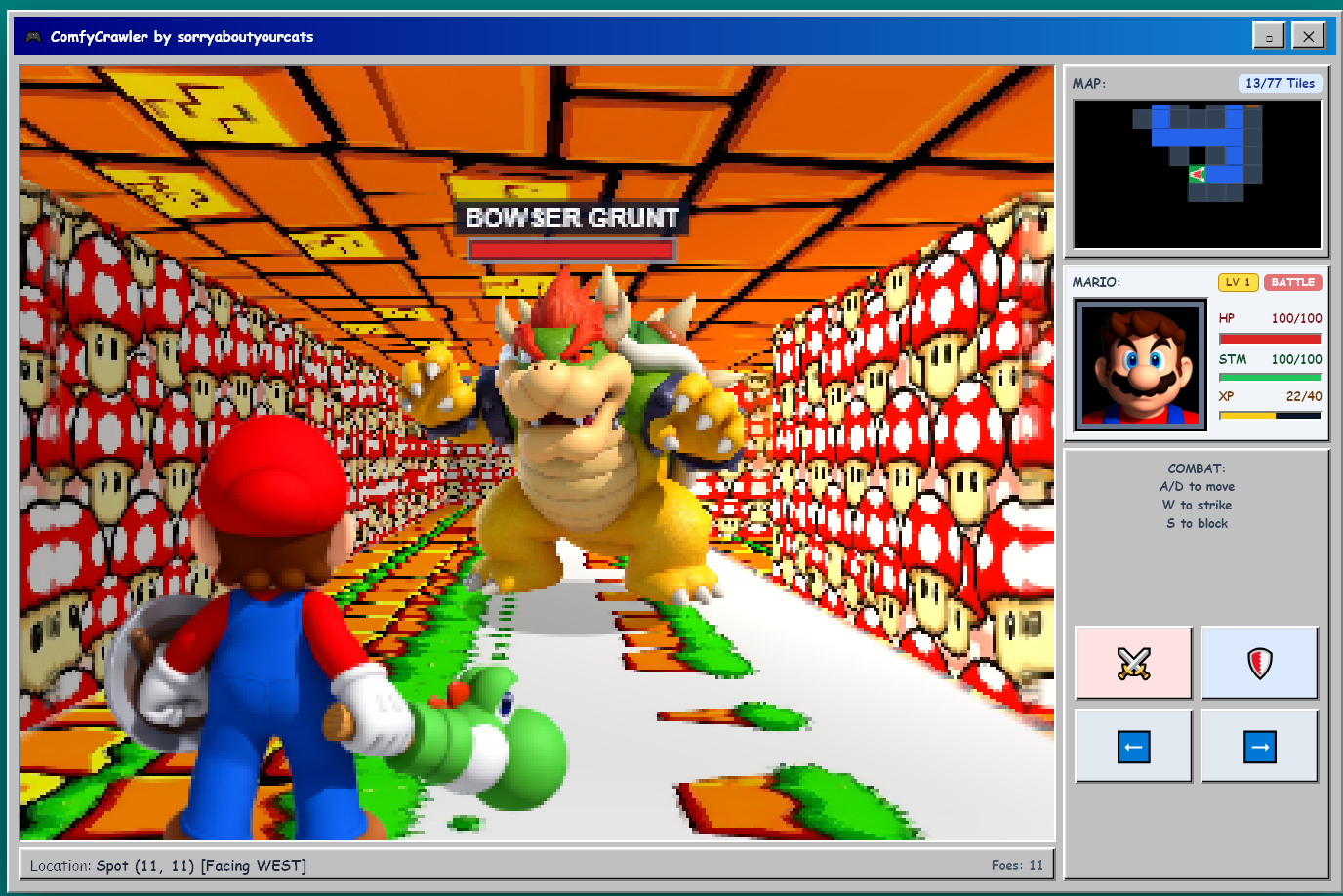Image resolution: width=1343 pixels, height=896 pixels.
Task: Strike with the crossed swords button
Action: tap(1133, 663)
